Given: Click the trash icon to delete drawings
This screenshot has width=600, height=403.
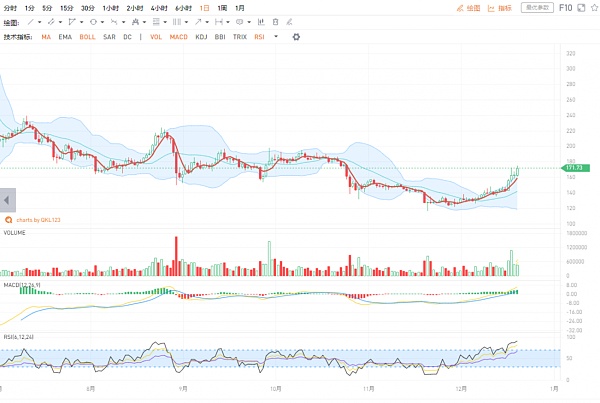Looking at the screenshot, I should coord(275,21).
